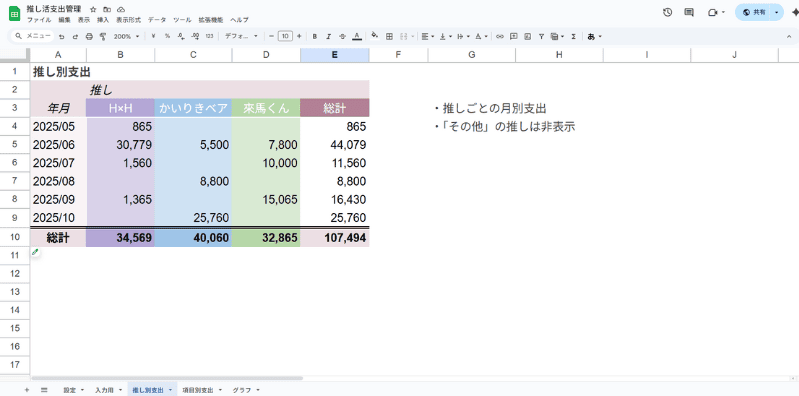Open the 200% zoom dropdown
Screen dimensions: 799x396
pyautogui.click(x=126, y=36)
